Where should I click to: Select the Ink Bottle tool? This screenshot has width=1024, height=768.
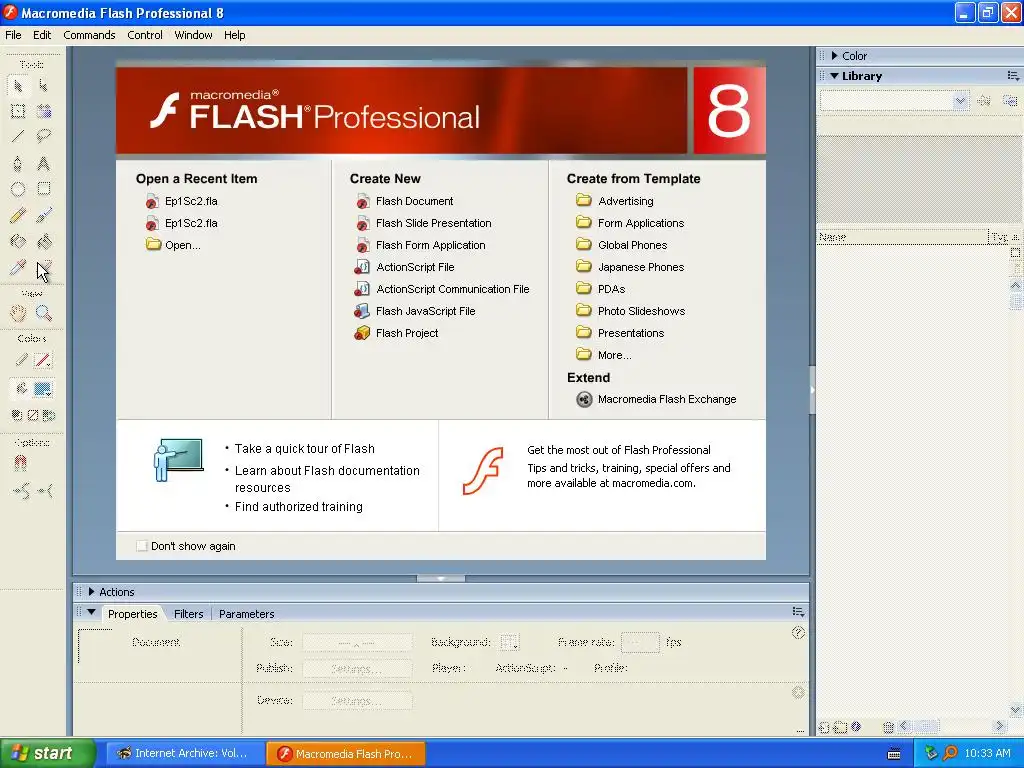tap(18, 242)
